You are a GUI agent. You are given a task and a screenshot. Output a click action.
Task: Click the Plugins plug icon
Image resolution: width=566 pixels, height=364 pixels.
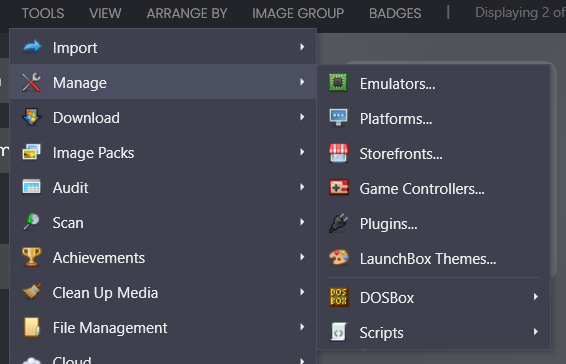click(338, 223)
